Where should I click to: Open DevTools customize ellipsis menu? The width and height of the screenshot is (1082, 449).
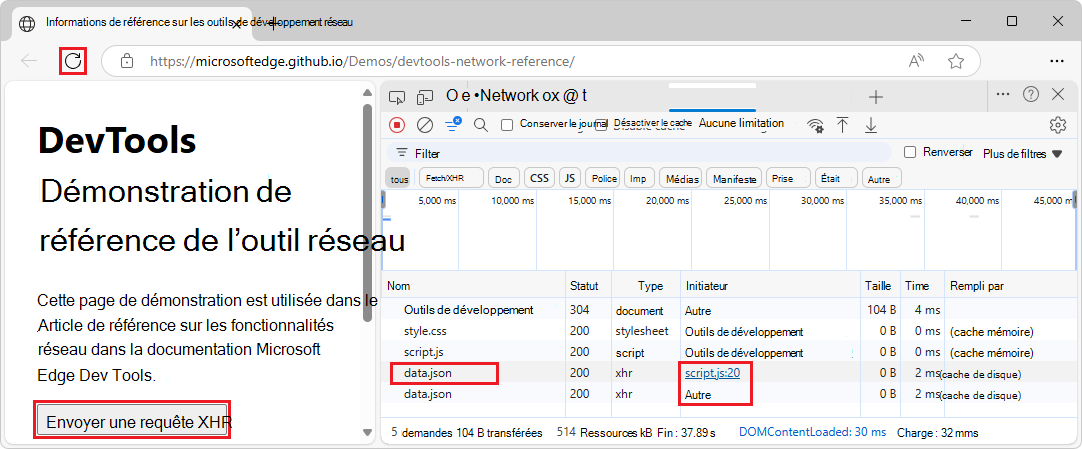(x=1003, y=94)
